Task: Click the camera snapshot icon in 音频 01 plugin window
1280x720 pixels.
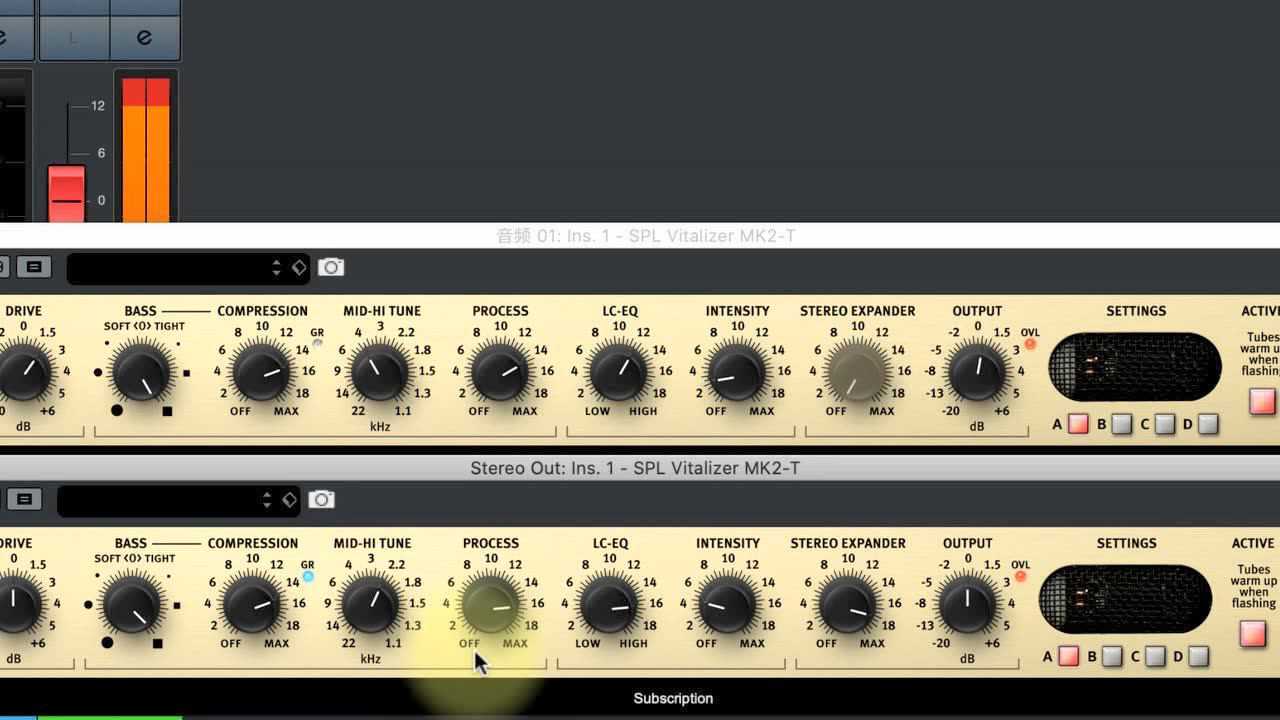Action: 331,267
